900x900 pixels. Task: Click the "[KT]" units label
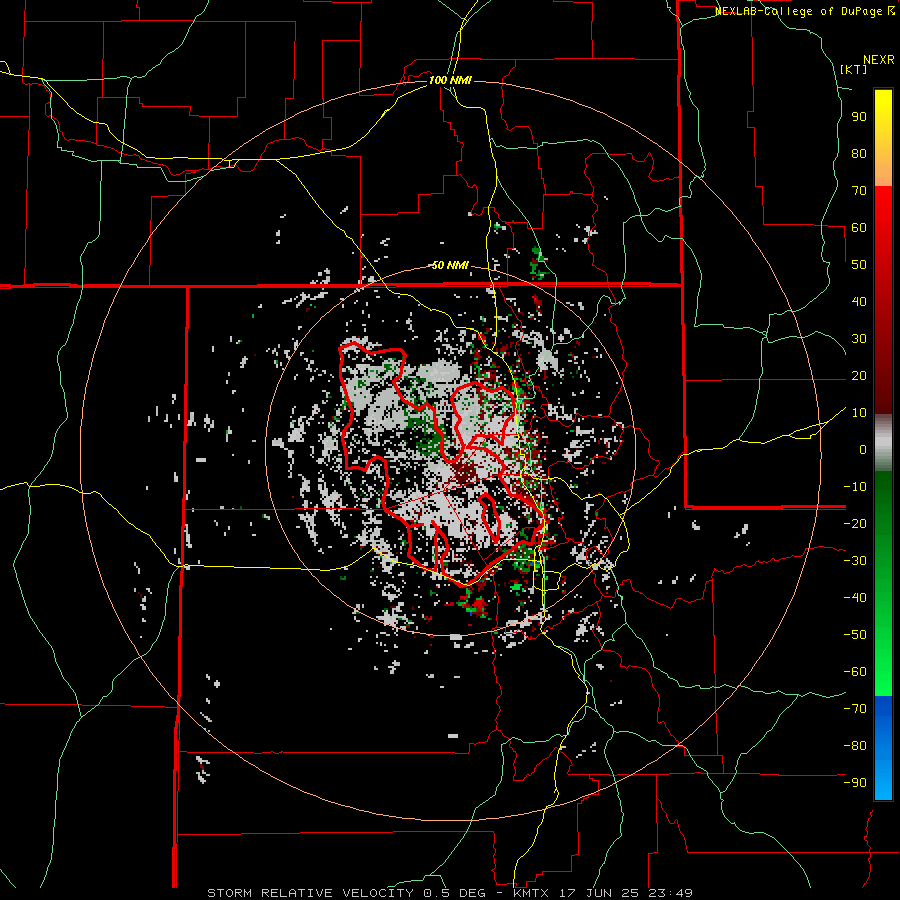pyautogui.click(x=854, y=69)
